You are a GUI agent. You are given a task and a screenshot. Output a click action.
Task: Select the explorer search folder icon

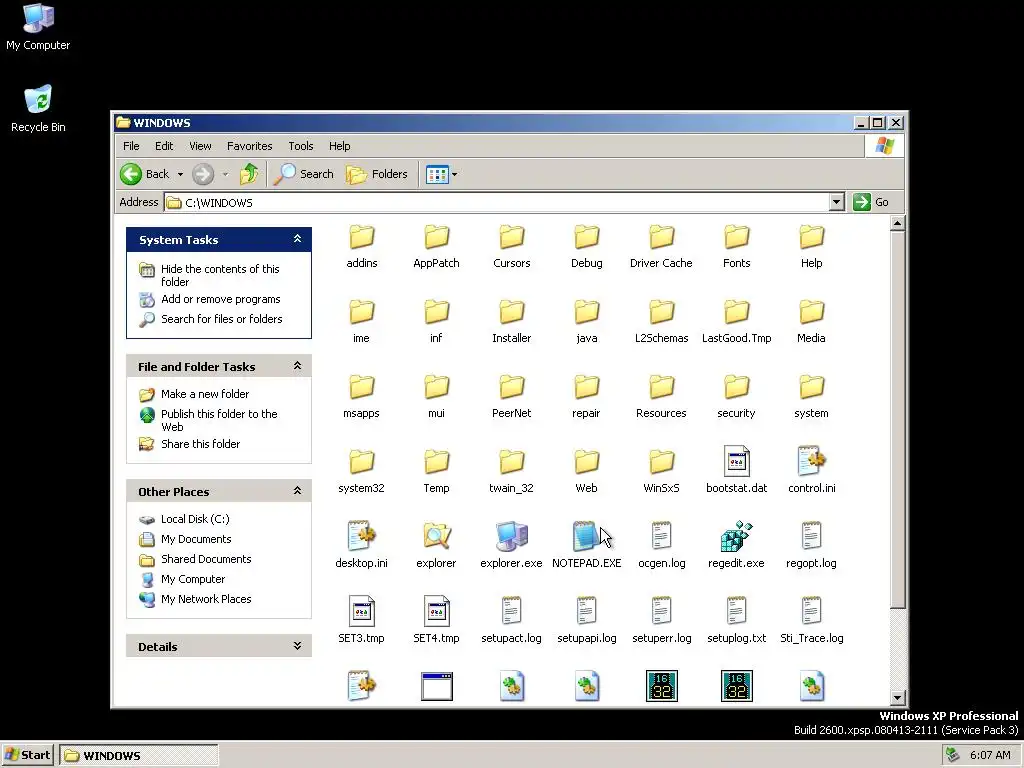pos(436,536)
